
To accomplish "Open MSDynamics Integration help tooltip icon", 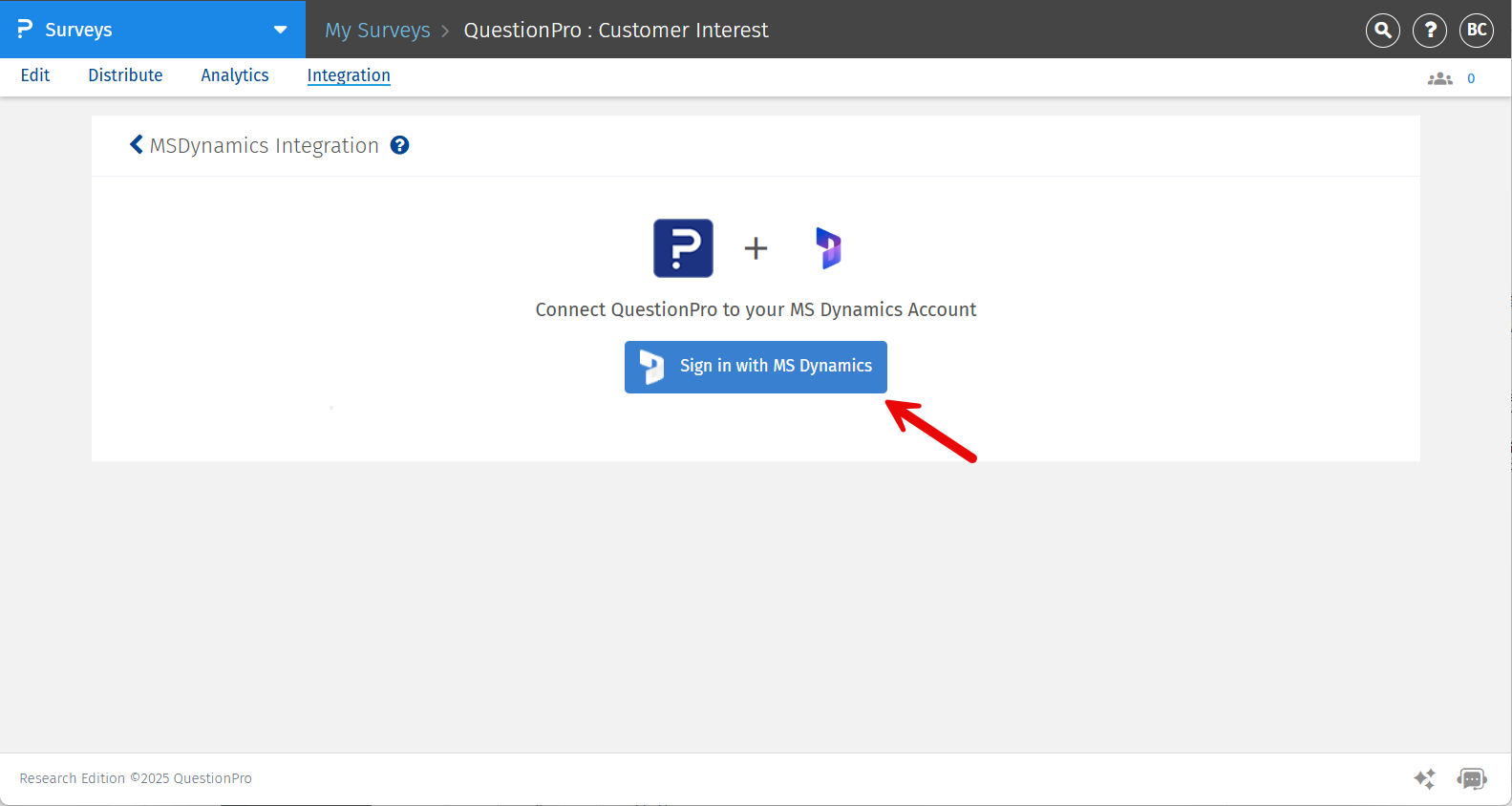I will click(400, 145).
